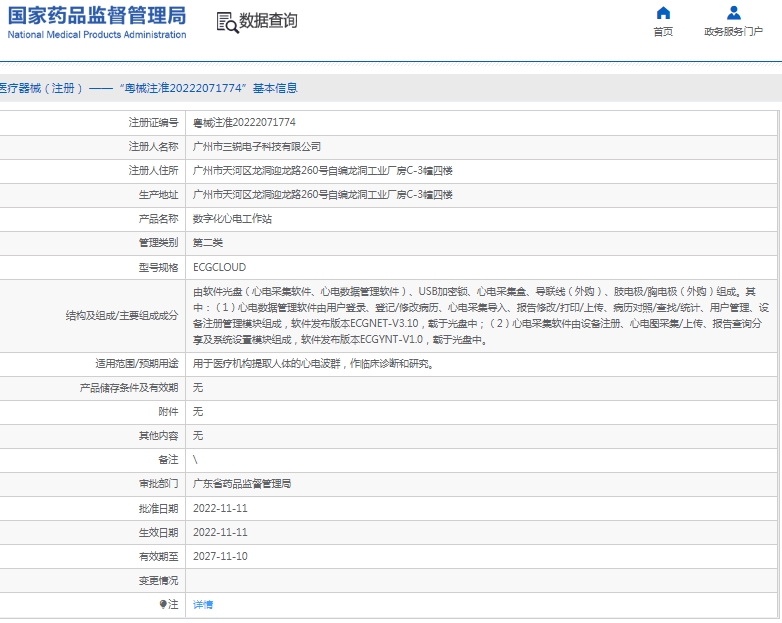Click the 数据查询 magnifier document icon

(x=227, y=22)
